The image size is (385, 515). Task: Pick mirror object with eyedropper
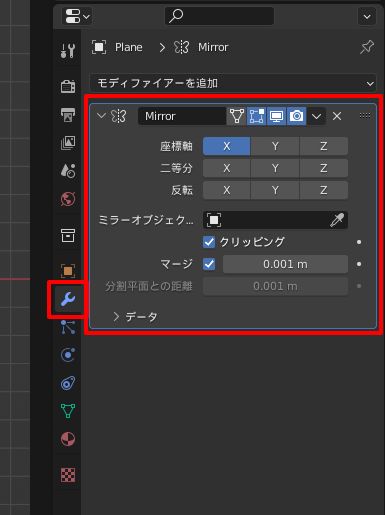(337, 220)
